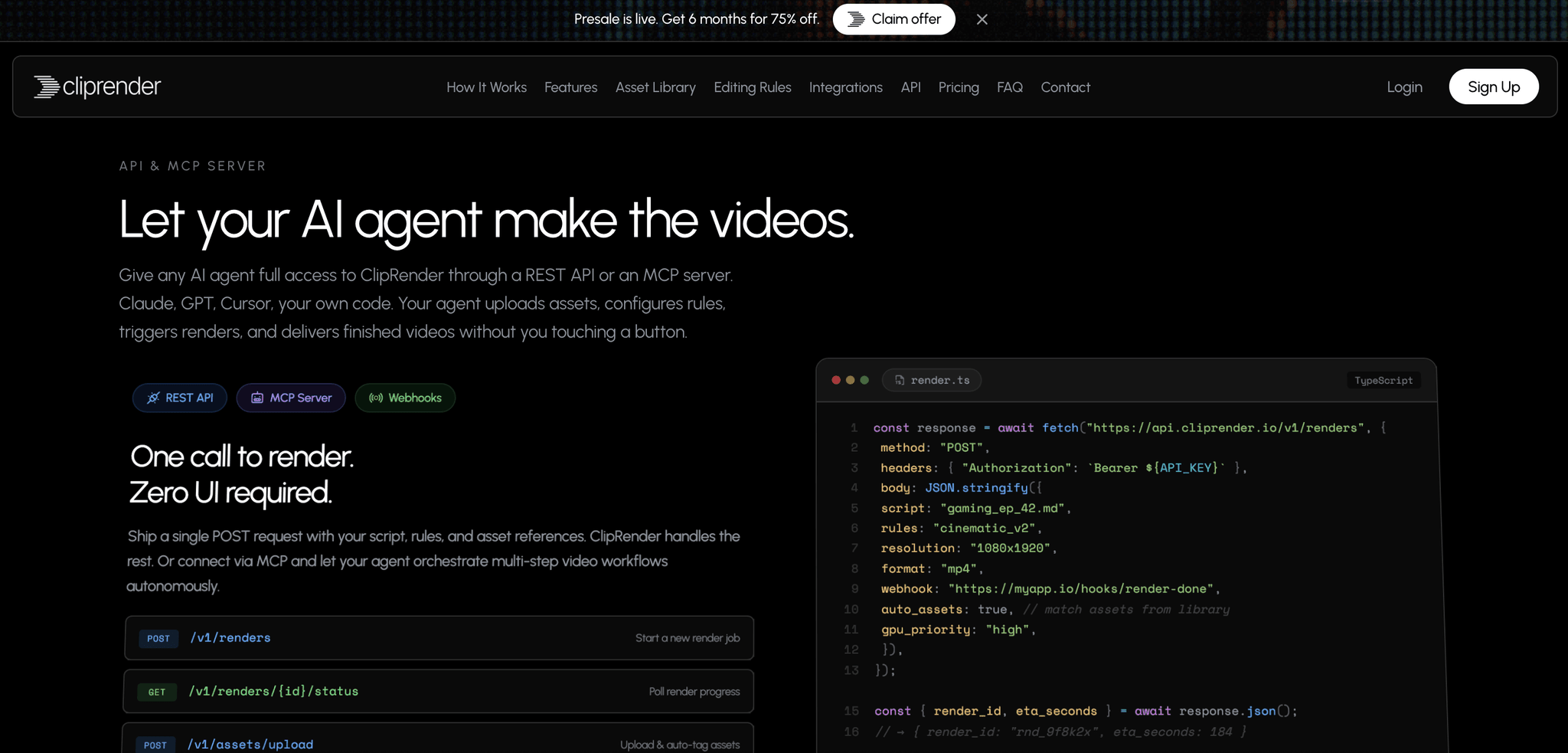Click the server icon on MCP Server pill
The height and width of the screenshot is (753, 1568).
pos(257,398)
